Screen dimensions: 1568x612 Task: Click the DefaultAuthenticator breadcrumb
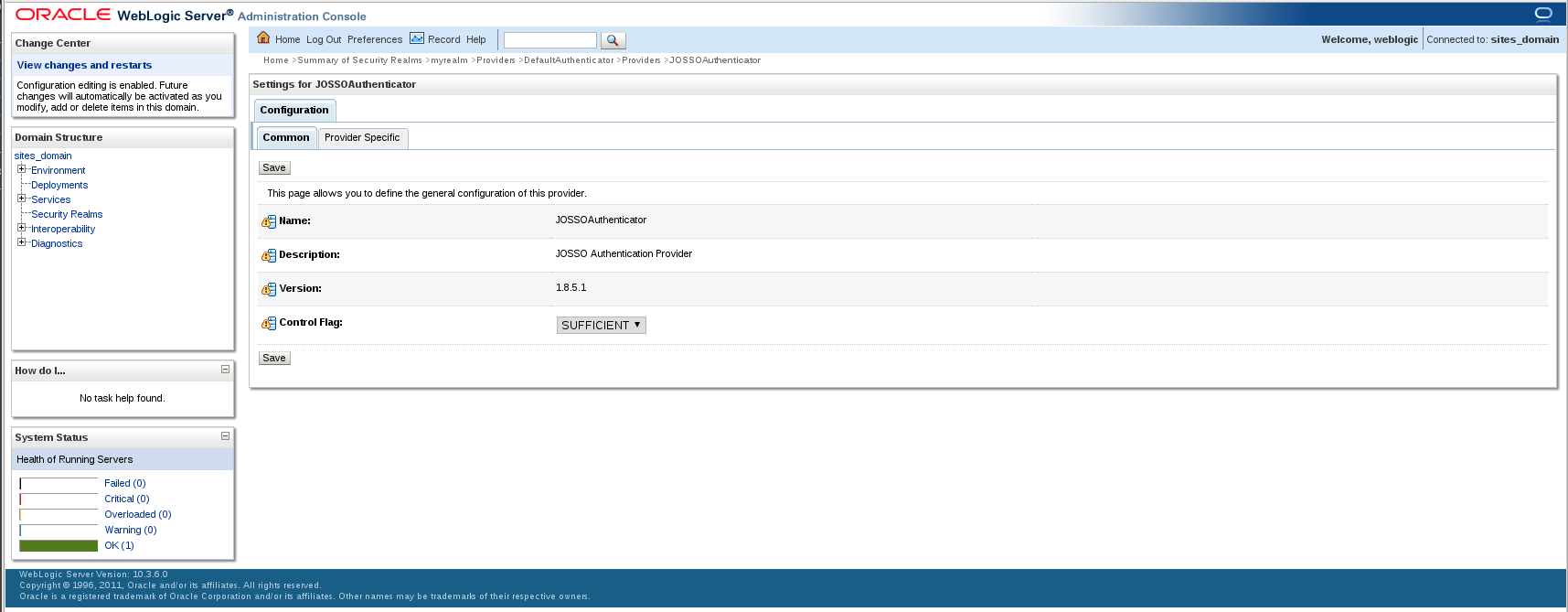point(569,60)
